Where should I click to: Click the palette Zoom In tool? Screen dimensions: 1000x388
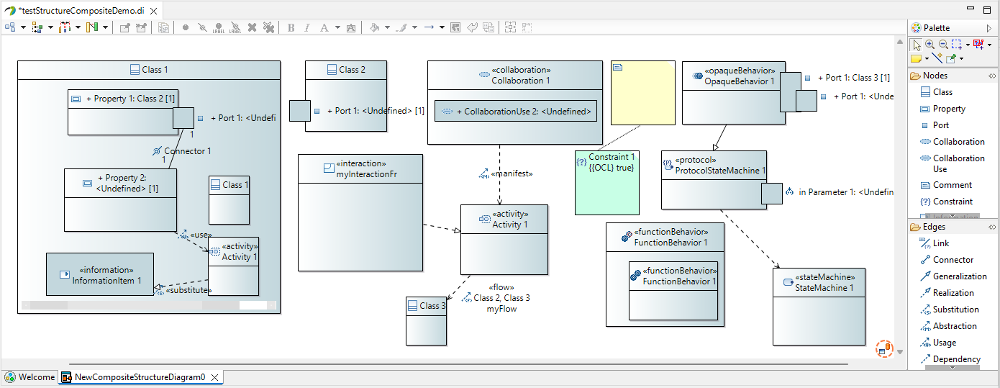point(930,45)
